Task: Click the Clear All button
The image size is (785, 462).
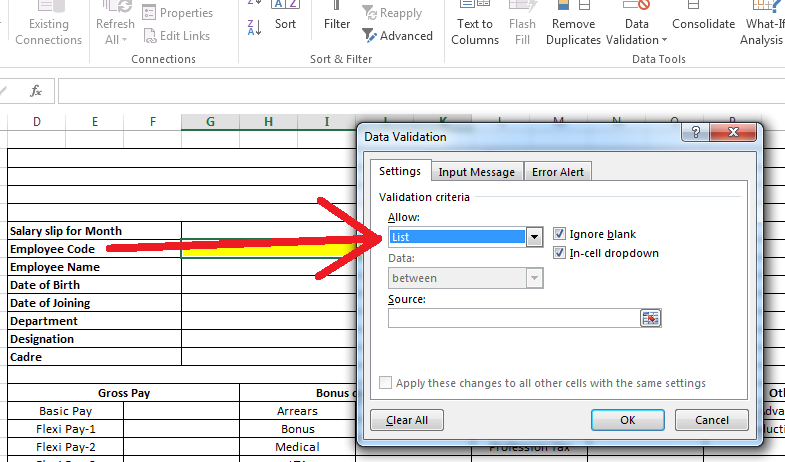Action: coord(407,420)
